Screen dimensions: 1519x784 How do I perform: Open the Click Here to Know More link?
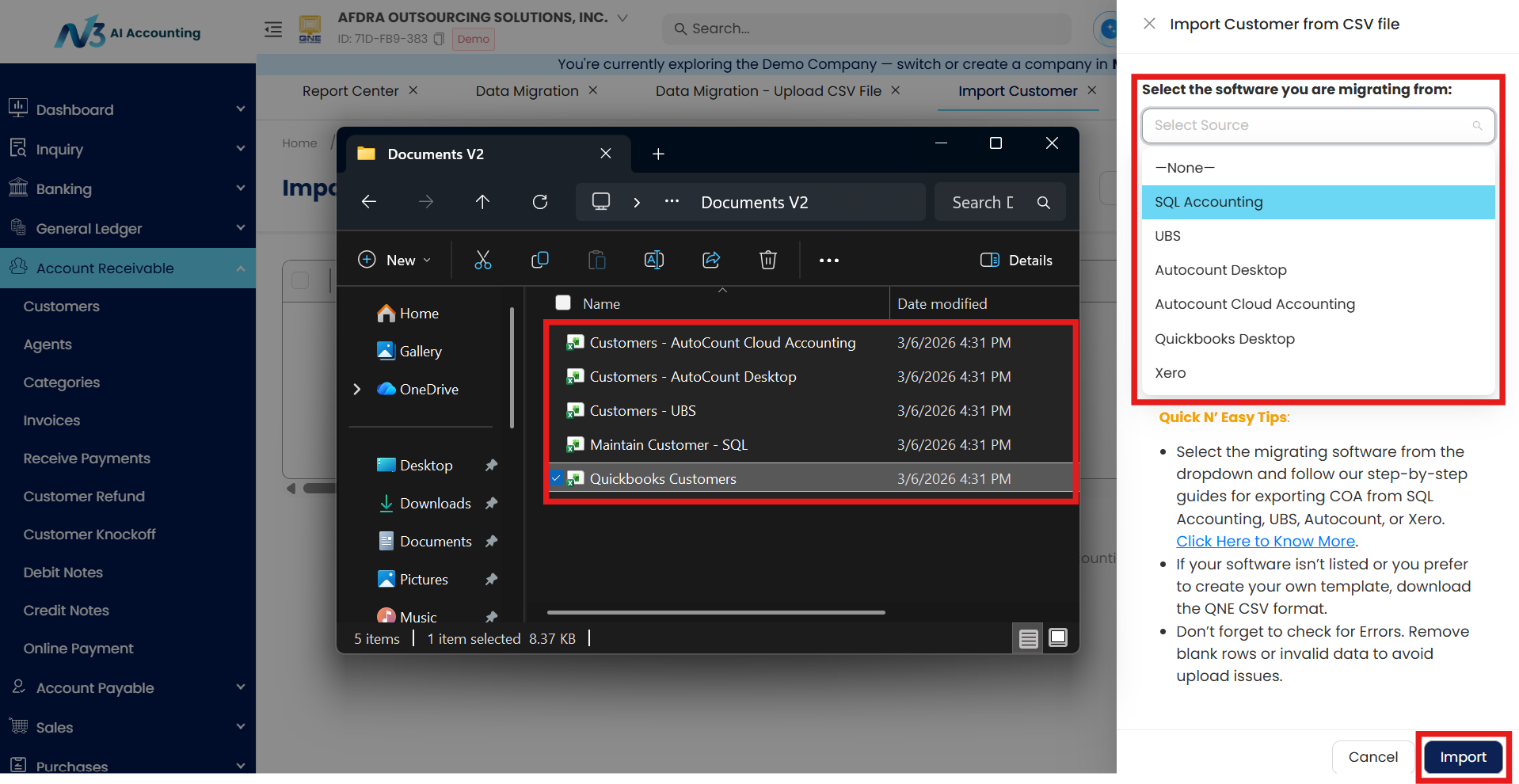(x=1265, y=541)
